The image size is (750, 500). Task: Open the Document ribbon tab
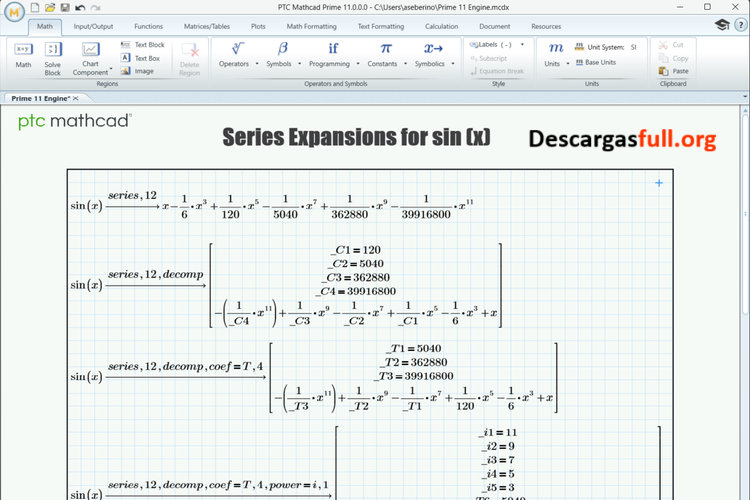pyautogui.click(x=495, y=26)
